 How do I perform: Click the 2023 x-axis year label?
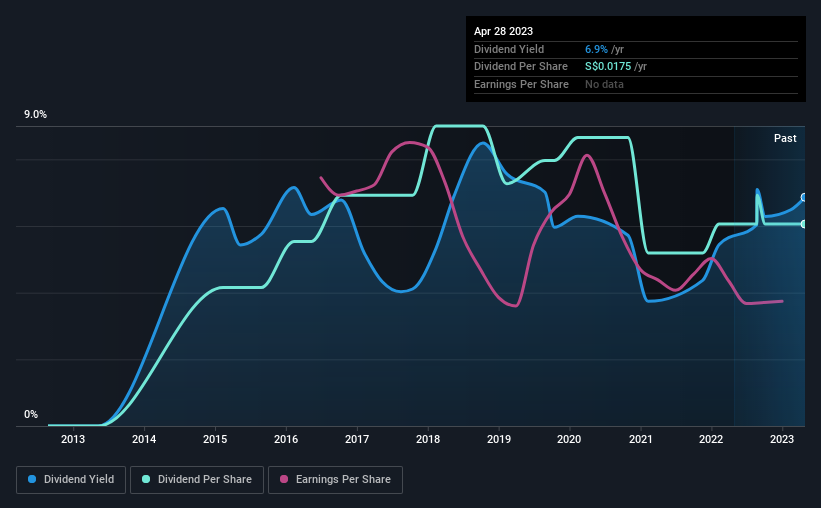[782, 439]
